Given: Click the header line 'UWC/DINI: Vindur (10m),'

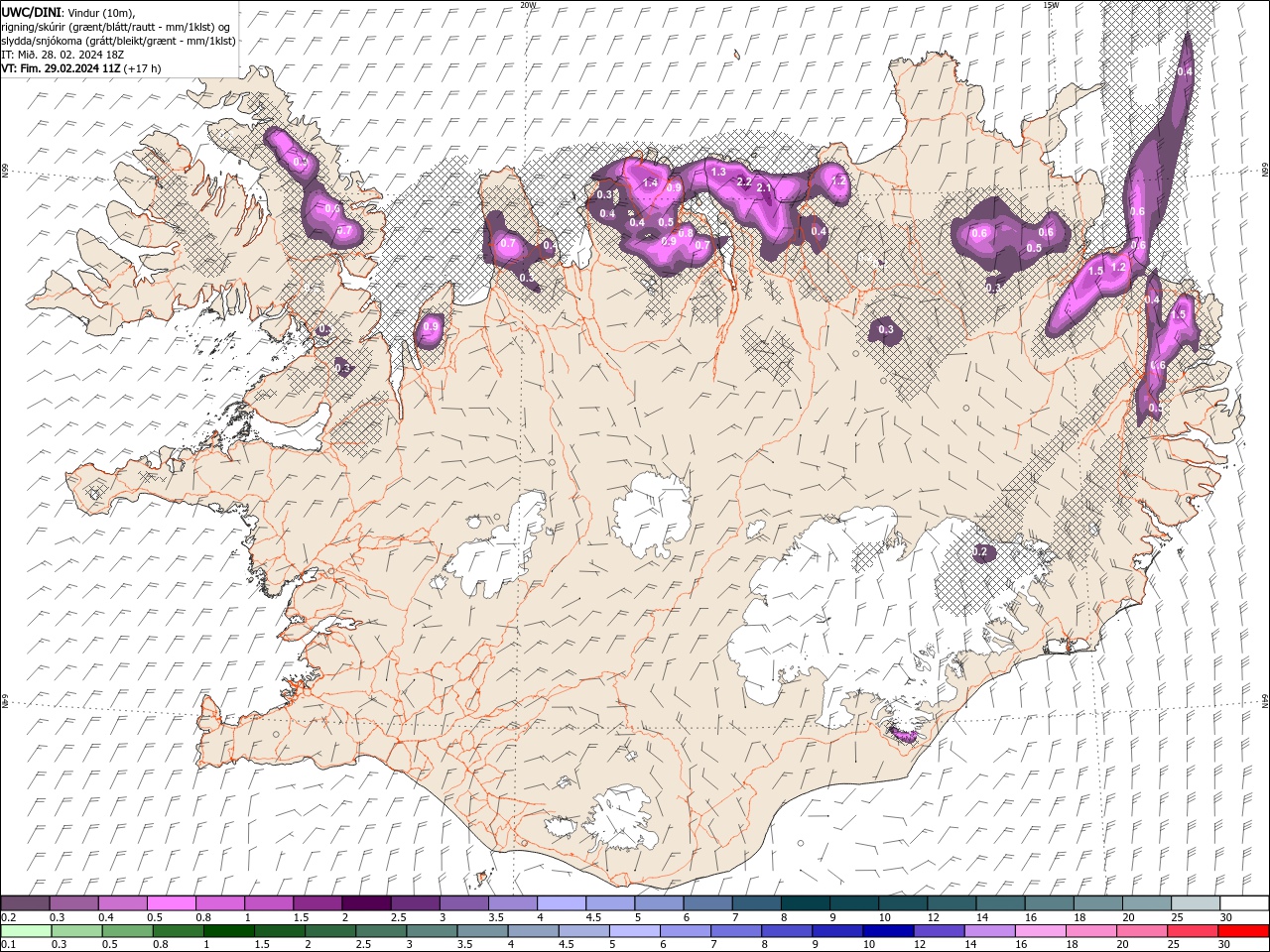Looking at the screenshot, I should [x=68, y=11].
